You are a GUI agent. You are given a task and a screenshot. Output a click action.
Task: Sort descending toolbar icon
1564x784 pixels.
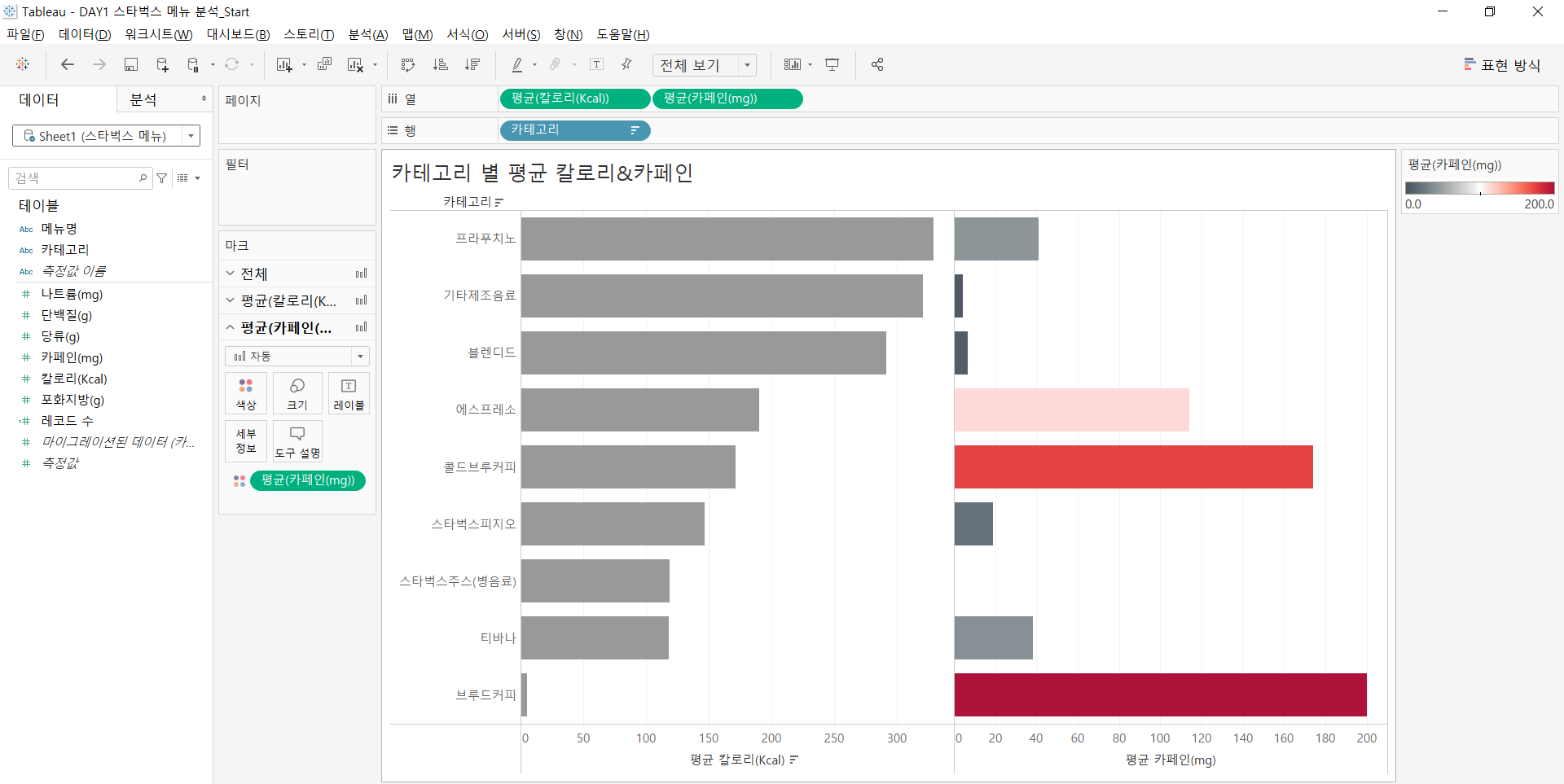(x=472, y=64)
